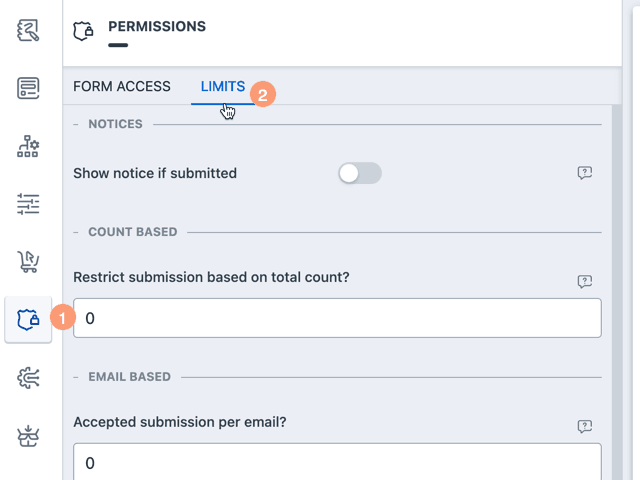The width and height of the screenshot is (640, 480).
Task: Open the sliders settings sidebar icon
Action: [28, 204]
